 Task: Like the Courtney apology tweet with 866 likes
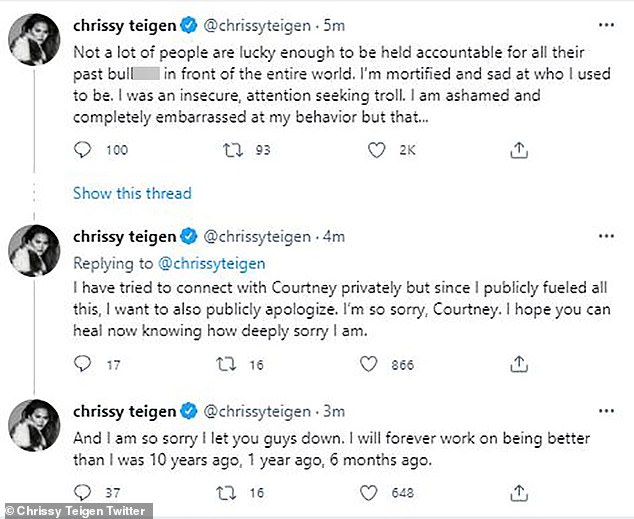pos(376,365)
